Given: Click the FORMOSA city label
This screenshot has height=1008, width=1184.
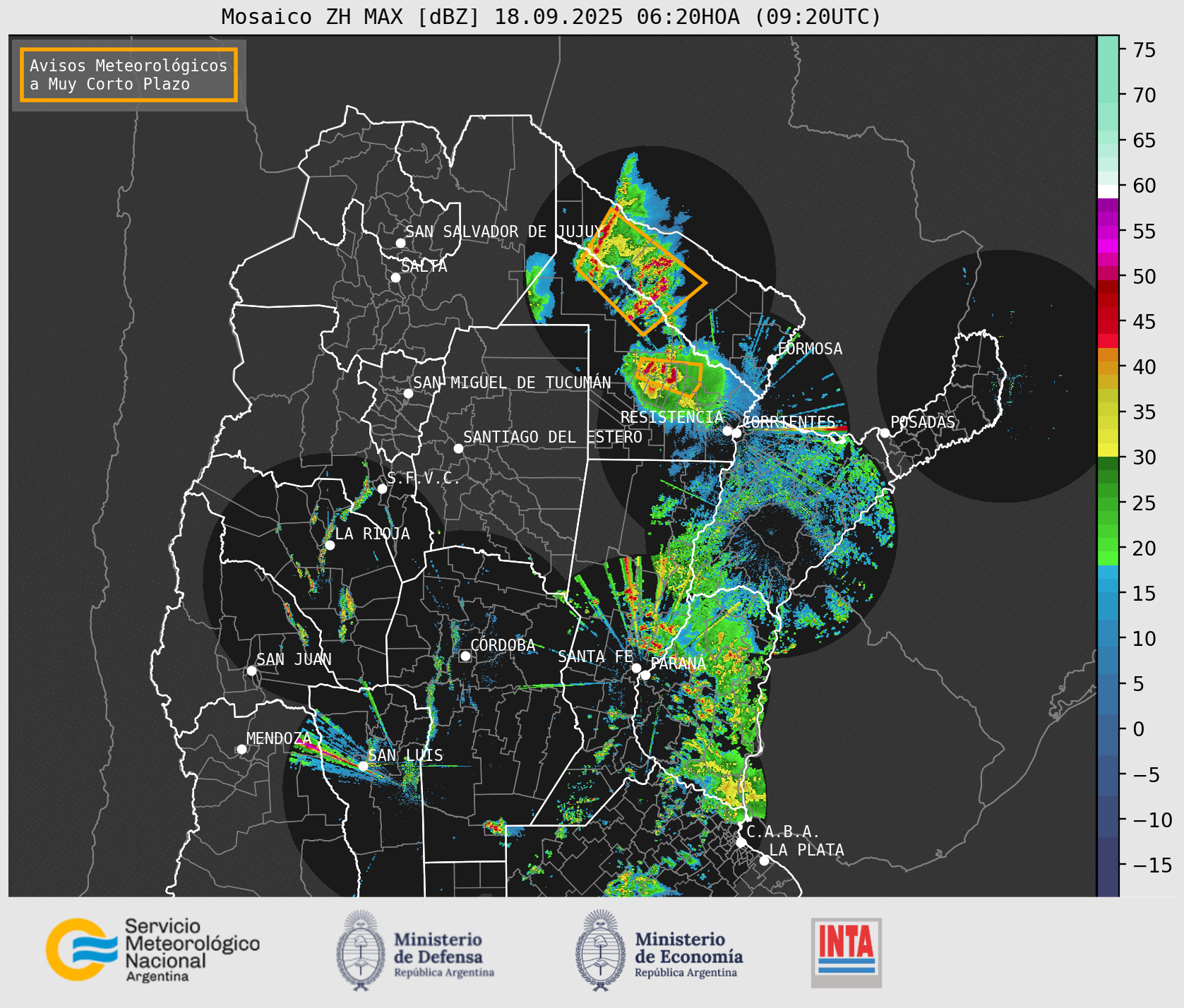Looking at the screenshot, I should tap(810, 349).
